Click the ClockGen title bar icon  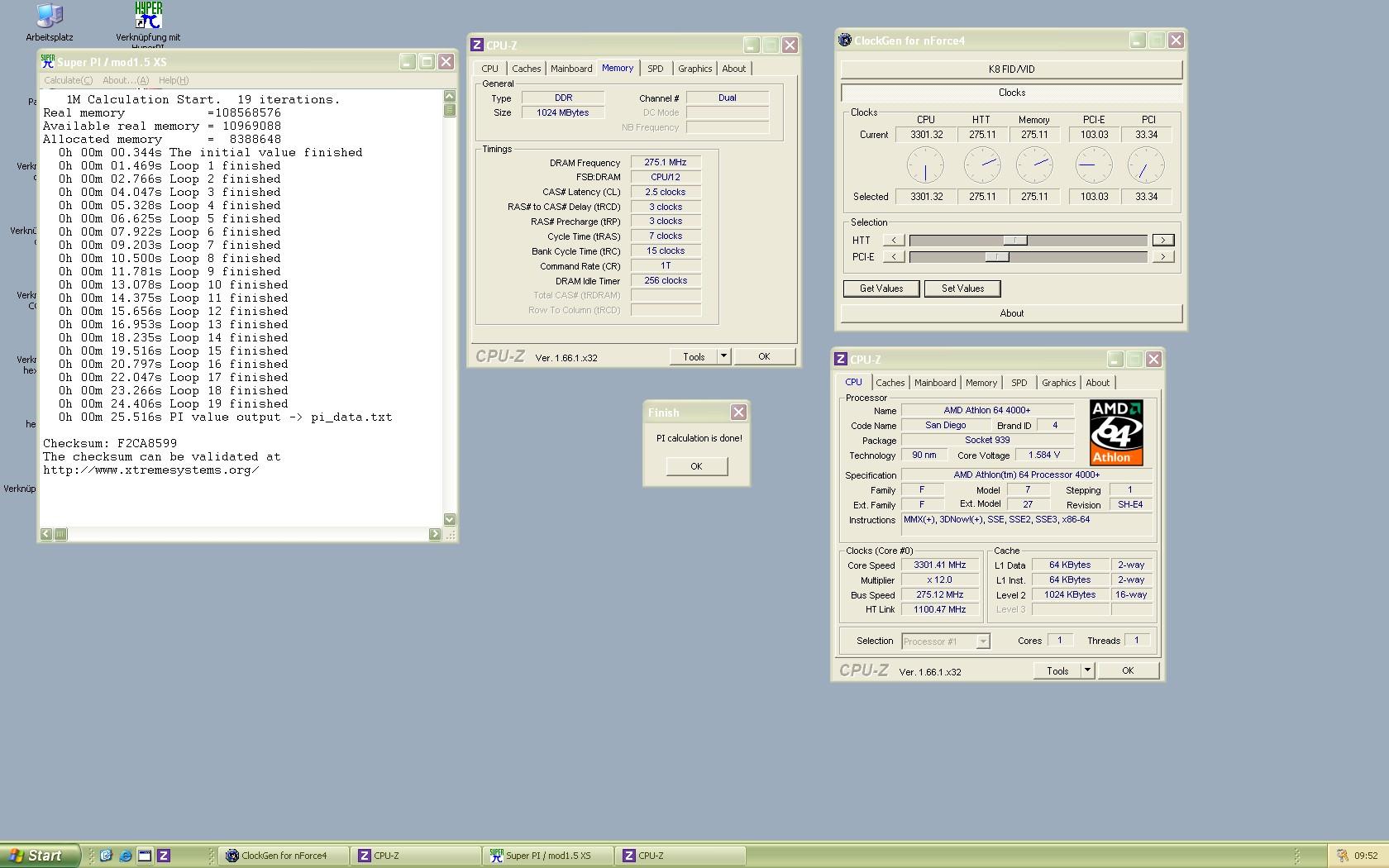pos(845,40)
